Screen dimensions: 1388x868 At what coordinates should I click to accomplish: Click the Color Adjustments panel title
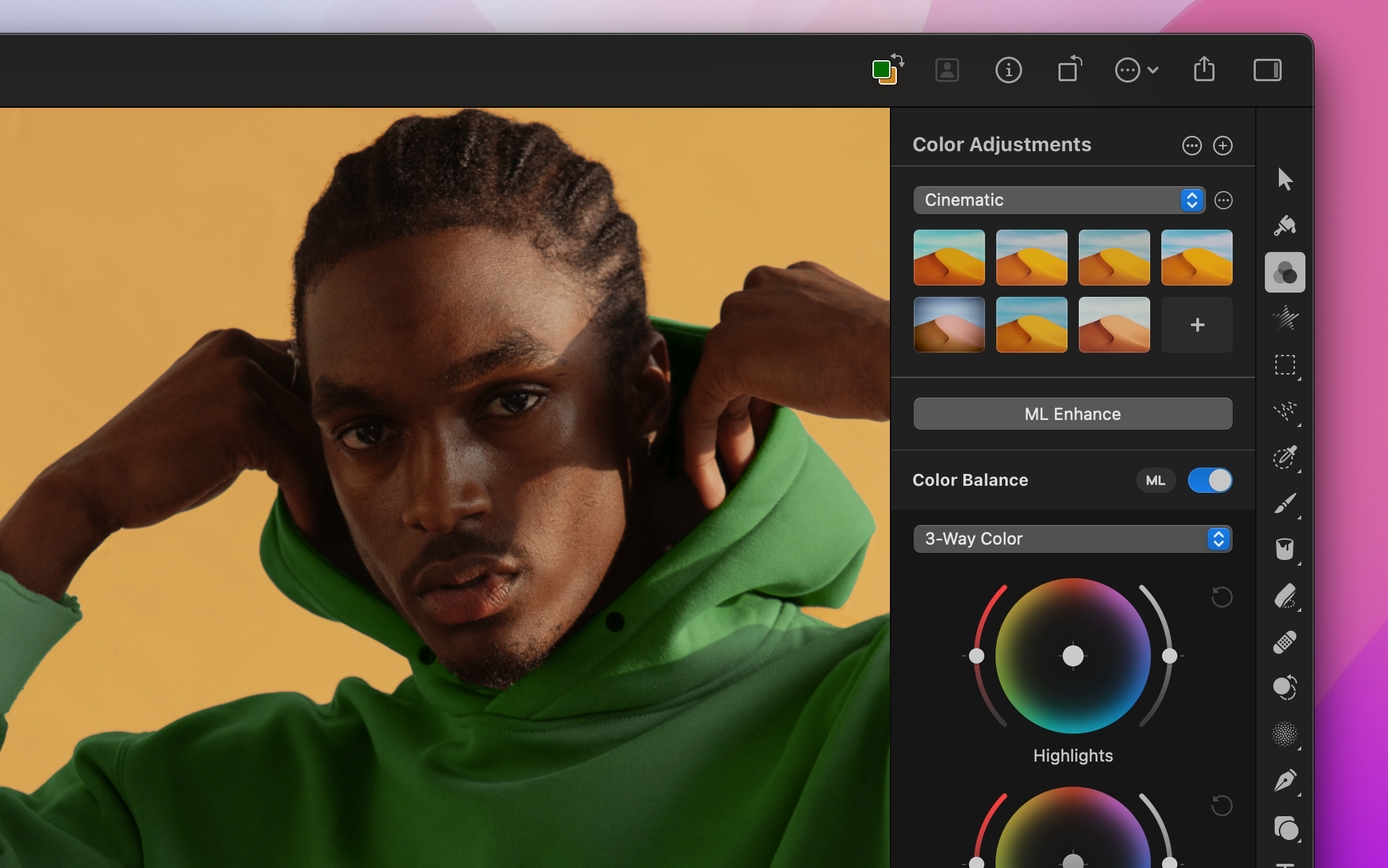click(x=1002, y=145)
